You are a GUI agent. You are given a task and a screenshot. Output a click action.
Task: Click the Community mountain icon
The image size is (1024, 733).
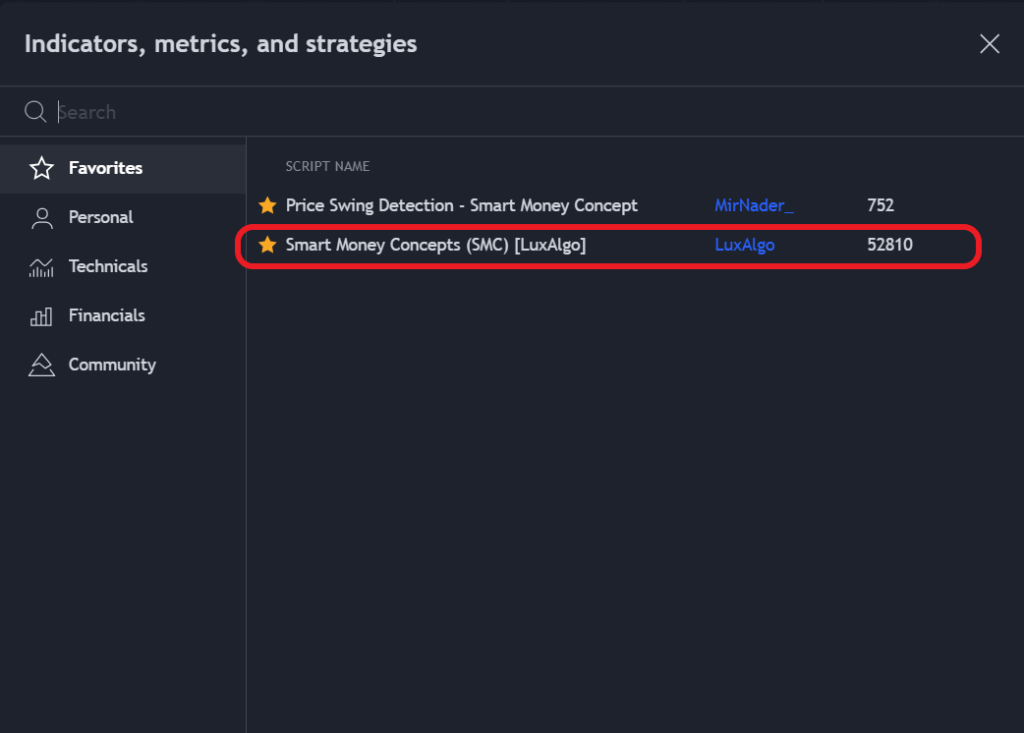click(x=41, y=365)
